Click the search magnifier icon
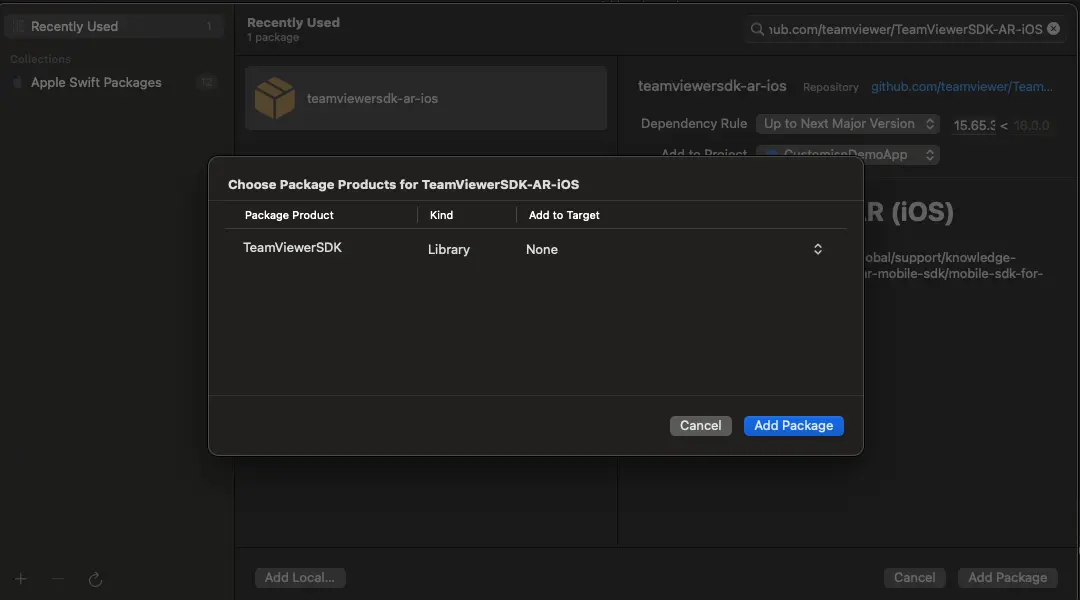This screenshot has width=1080, height=600. point(757,29)
